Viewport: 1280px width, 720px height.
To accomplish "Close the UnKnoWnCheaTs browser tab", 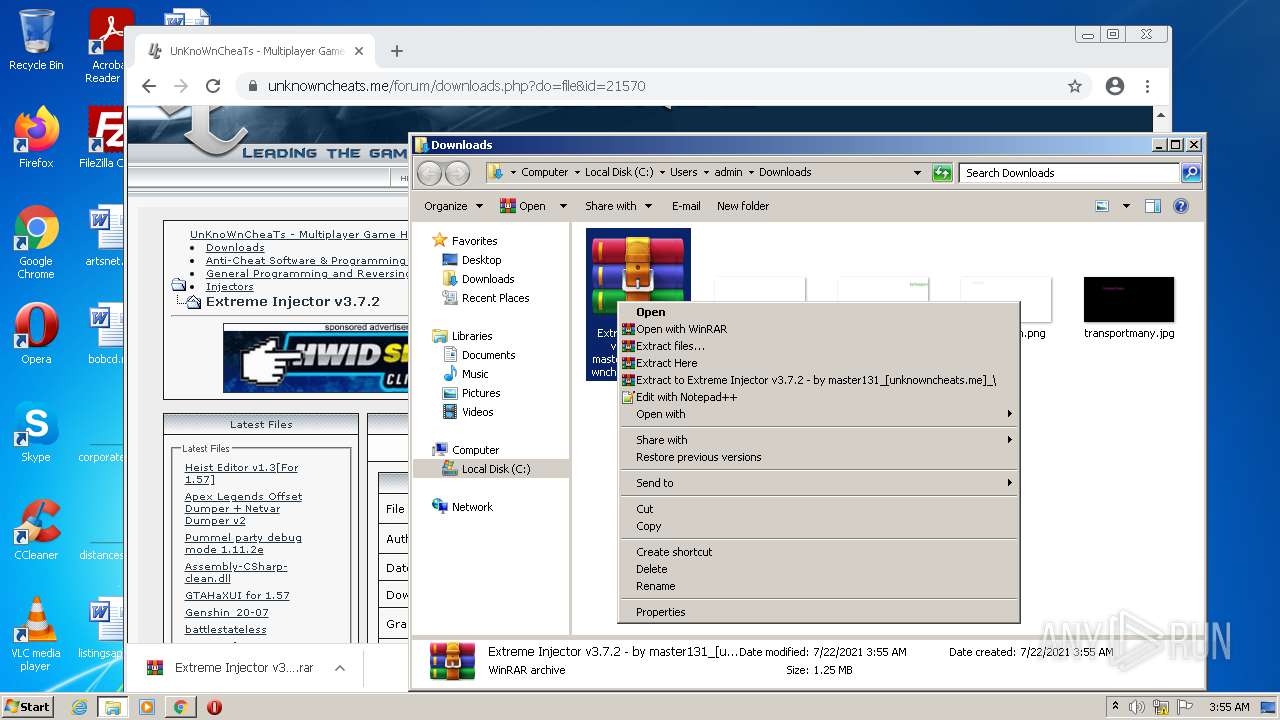I will pyautogui.click(x=359, y=51).
